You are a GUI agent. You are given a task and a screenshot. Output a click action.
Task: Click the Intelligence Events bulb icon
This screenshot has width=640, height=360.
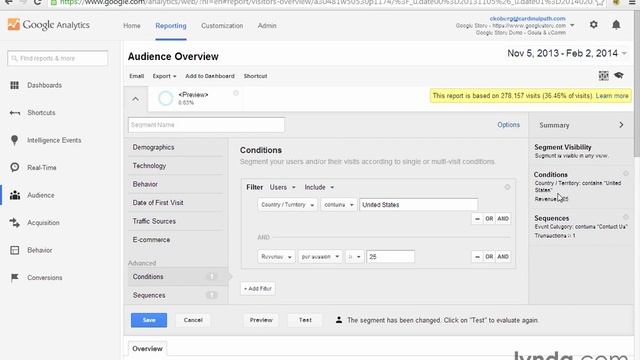point(15,140)
